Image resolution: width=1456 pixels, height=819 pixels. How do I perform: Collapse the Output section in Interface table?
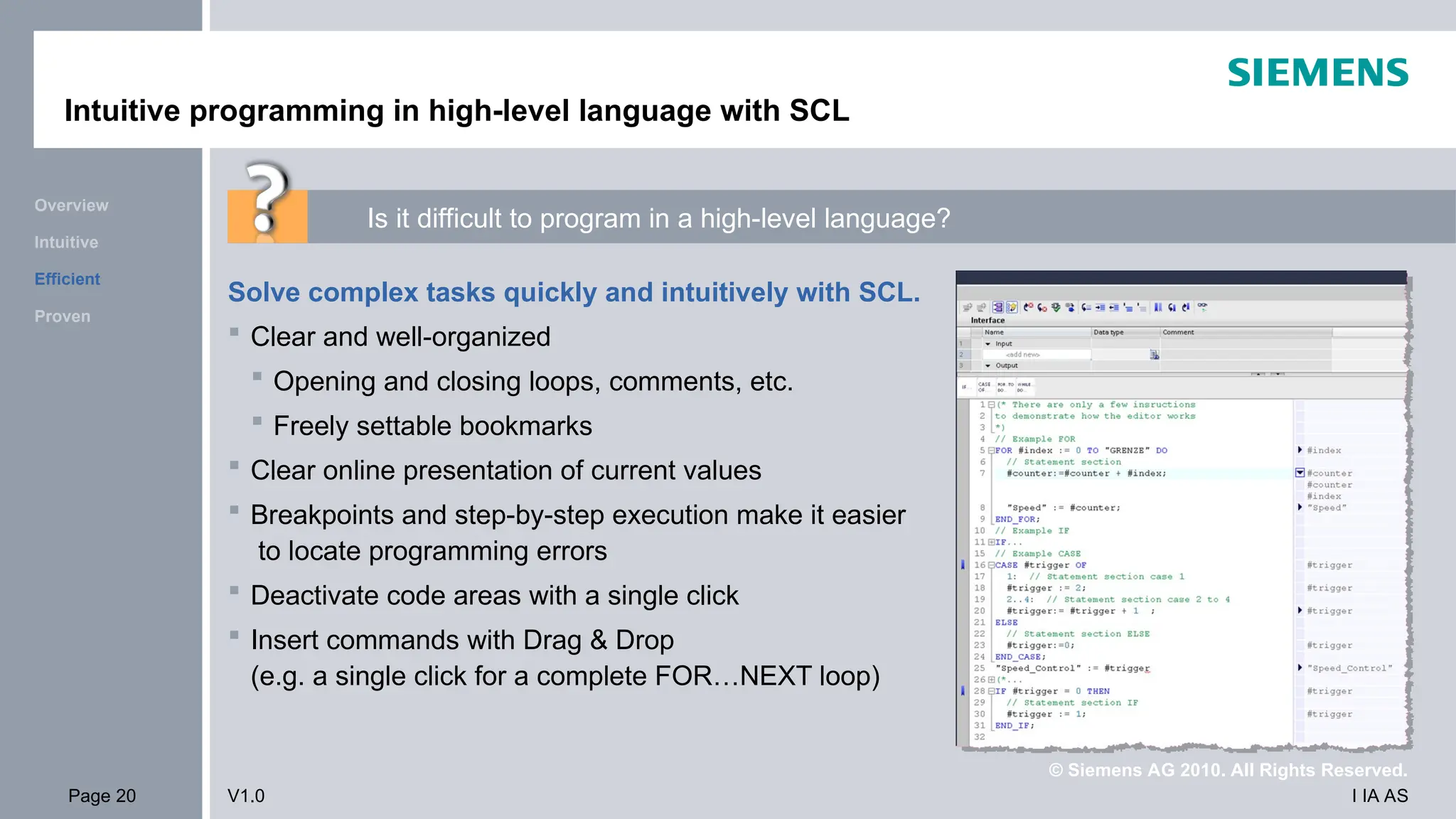[987, 365]
